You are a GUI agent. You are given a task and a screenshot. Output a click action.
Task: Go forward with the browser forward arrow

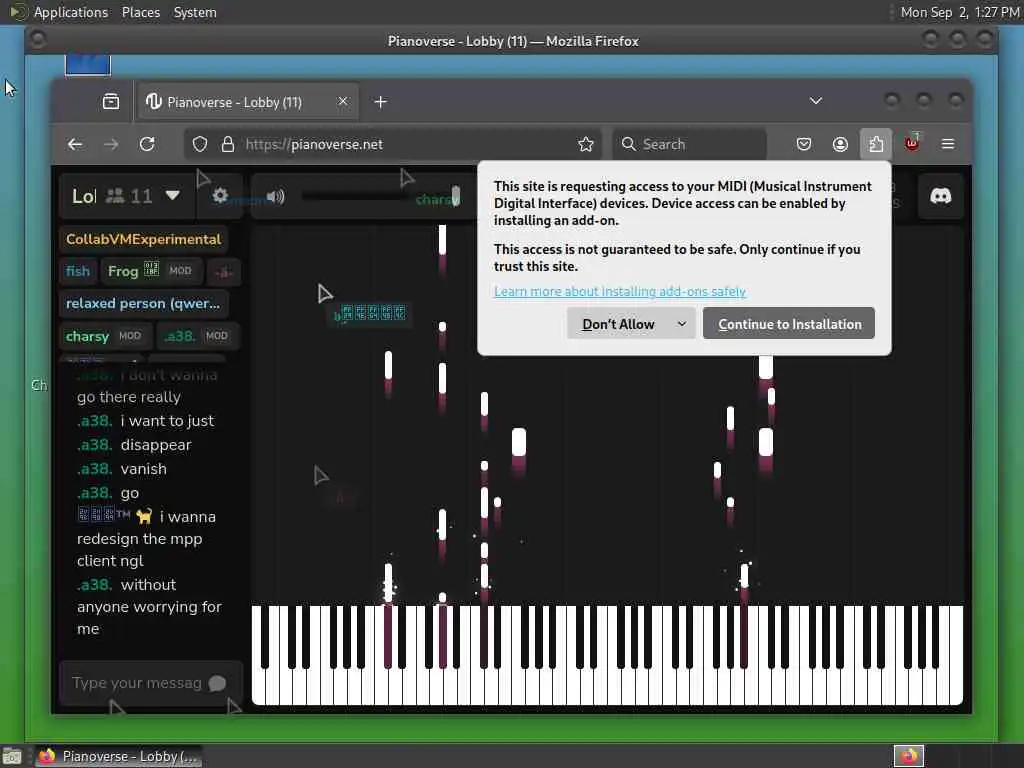pyautogui.click(x=111, y=144)
